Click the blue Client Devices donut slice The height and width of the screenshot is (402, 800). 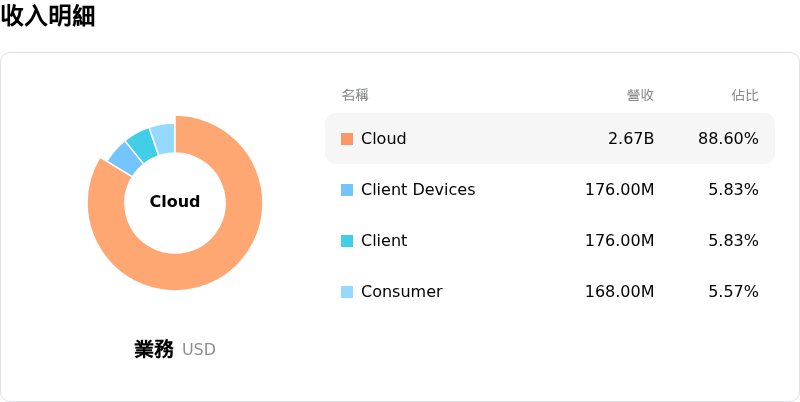(126, 158)
